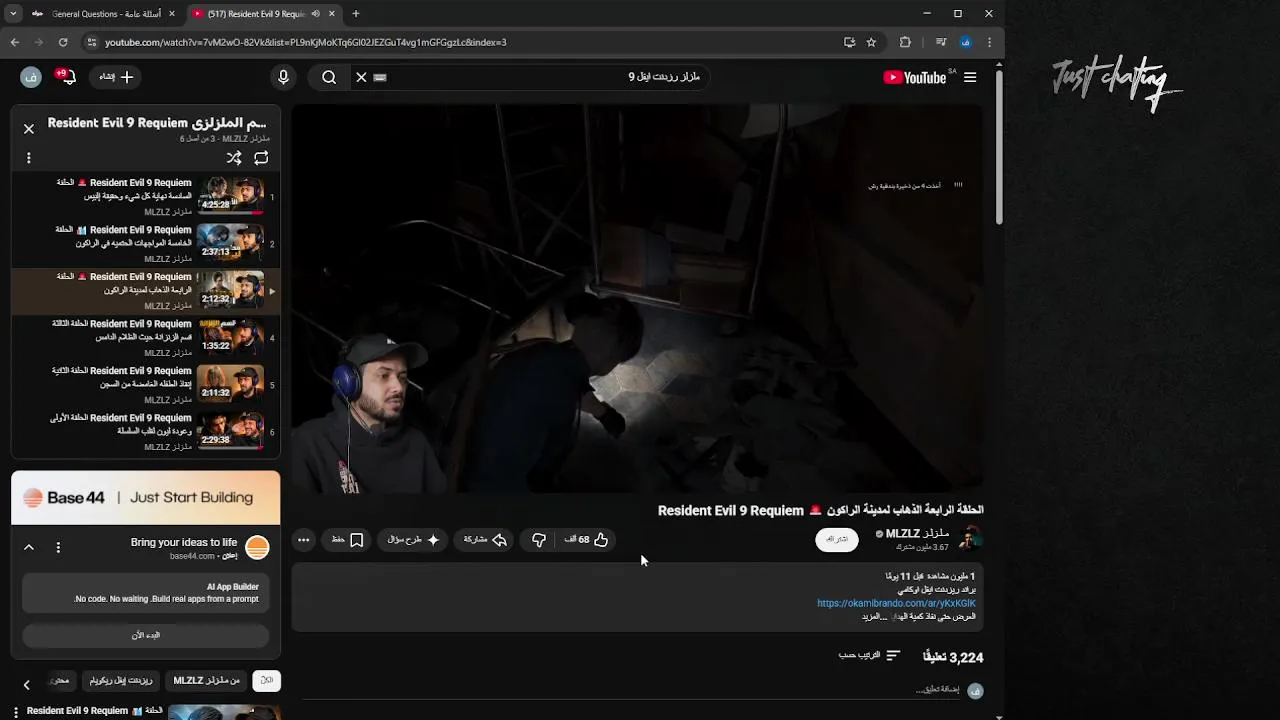Open Base44 ad three-dot menu
The width and height of the screenshot is (1280, 720).
pos(58,547)
